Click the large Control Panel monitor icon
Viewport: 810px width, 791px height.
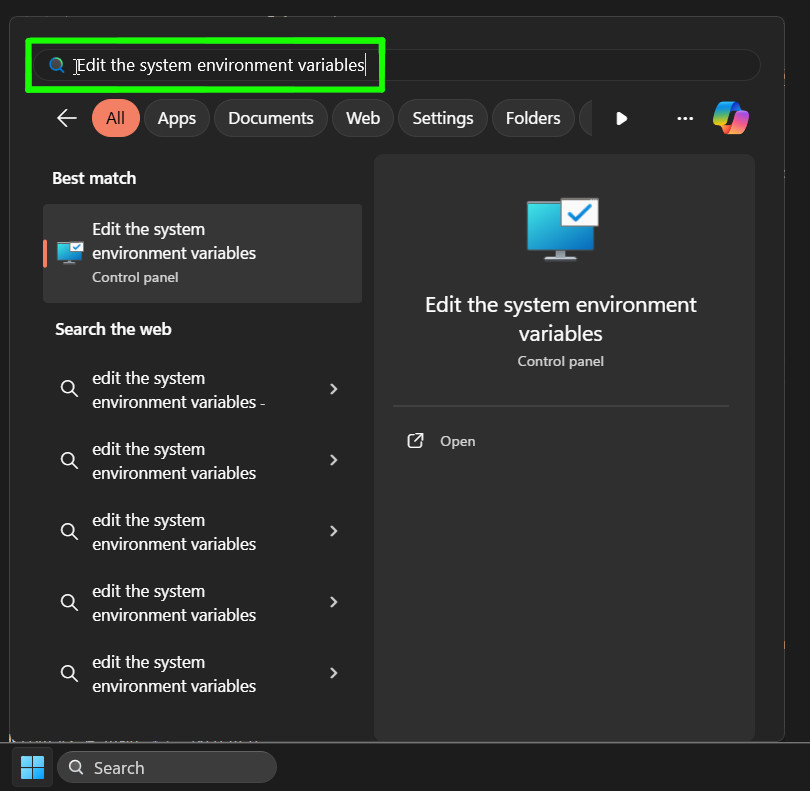click(561, 229)
